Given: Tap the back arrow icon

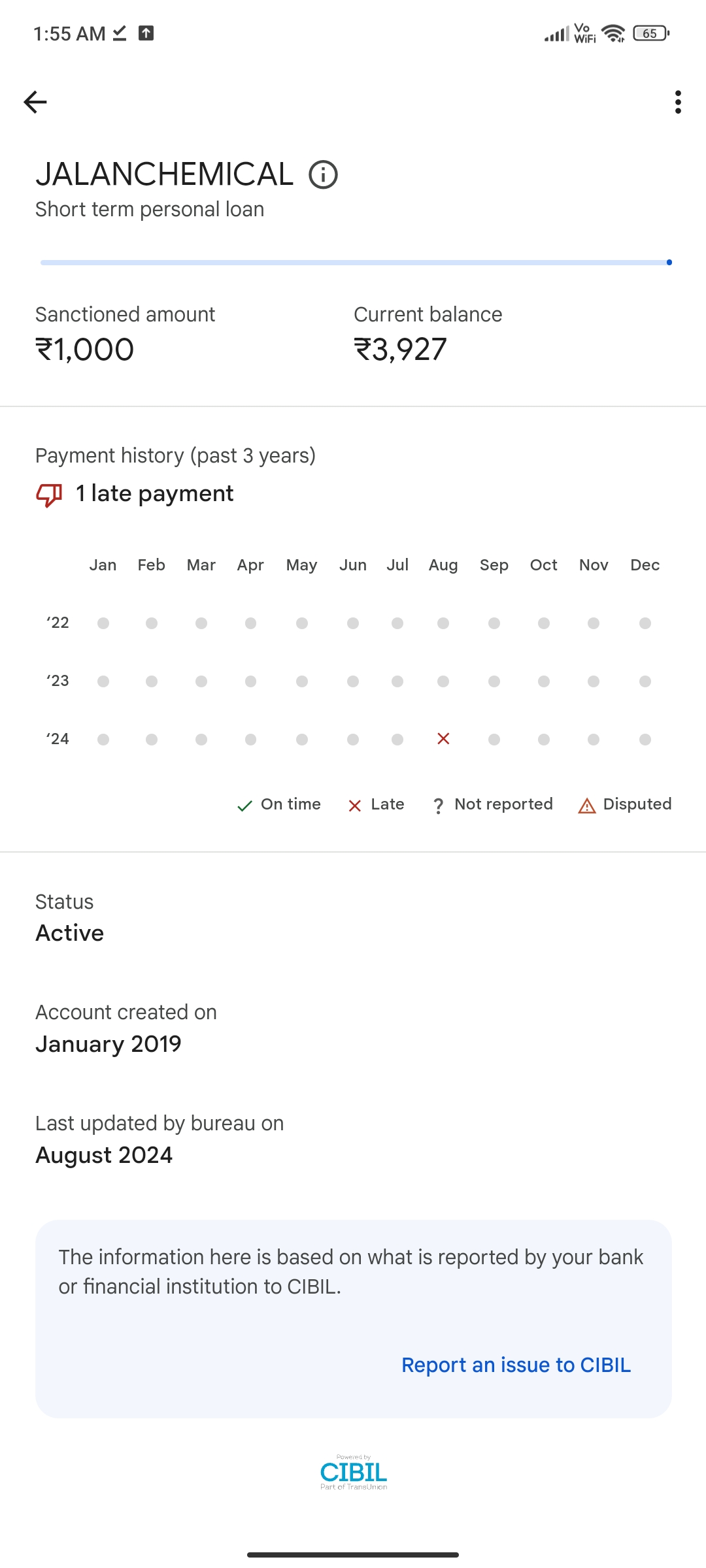Looking at the screenshot, I should click(x=35, y=102).
